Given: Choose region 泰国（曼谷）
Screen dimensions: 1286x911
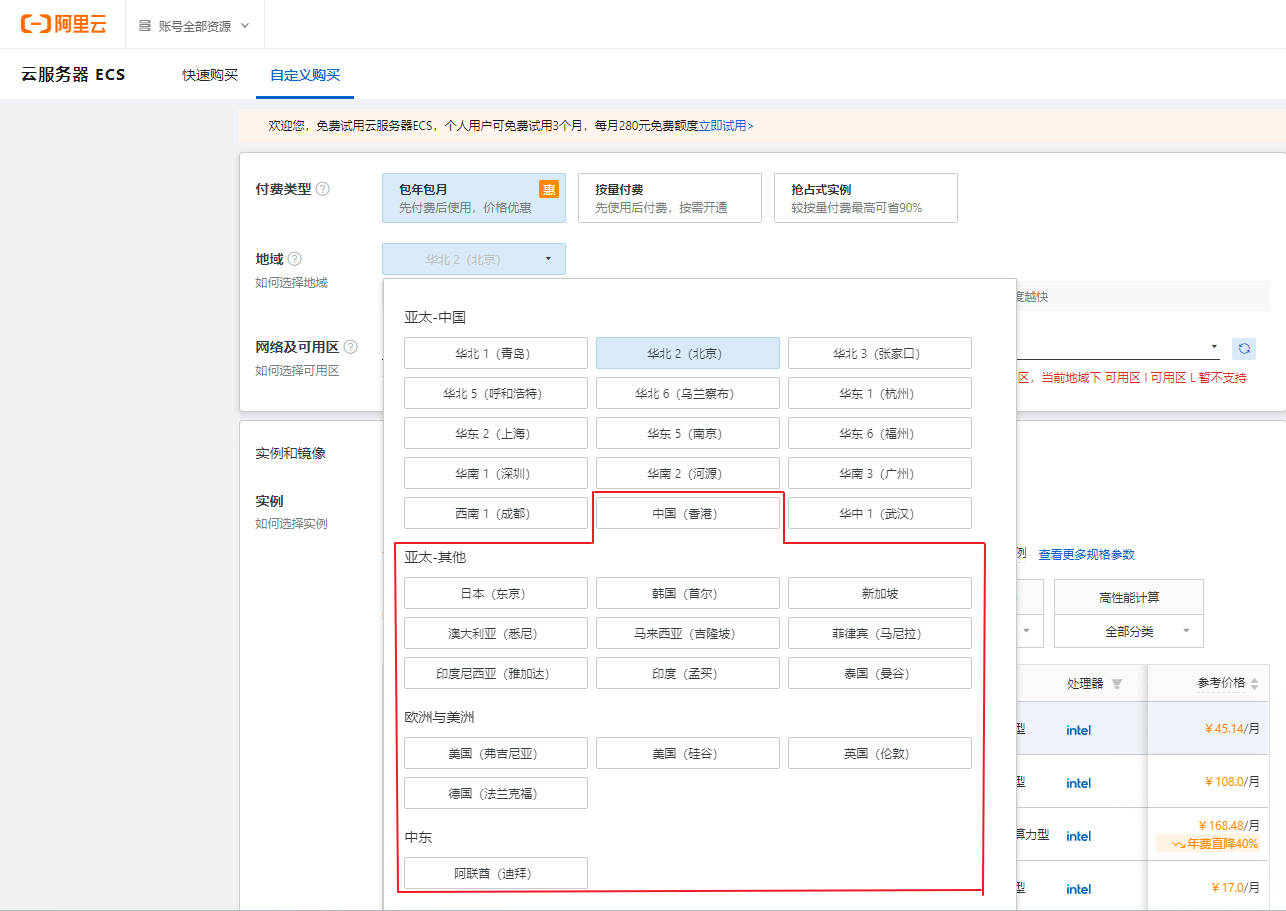Looking at the screenshot, I should click(880, 673).
